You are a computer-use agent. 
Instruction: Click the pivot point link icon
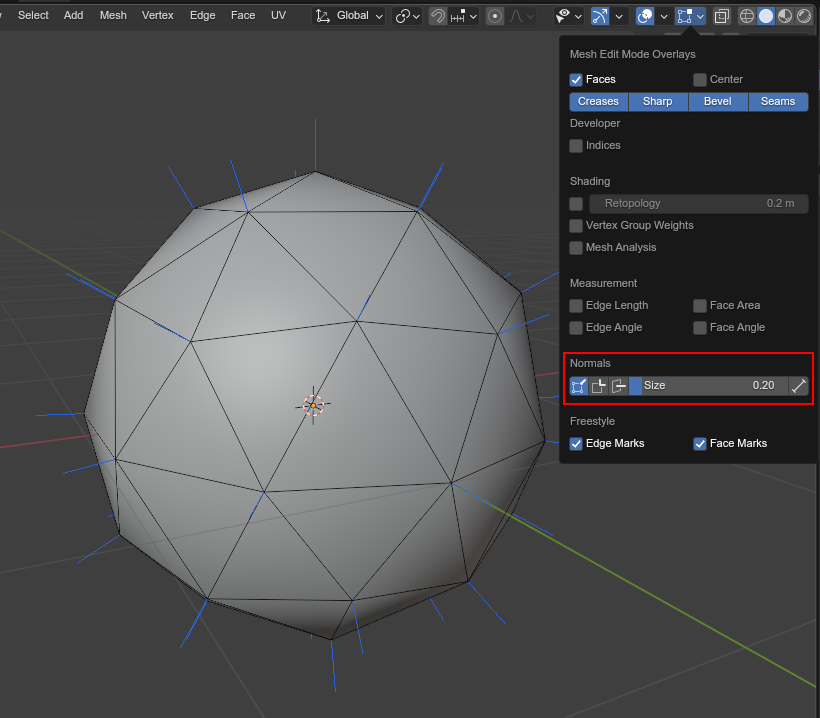(x=402, y=17)
